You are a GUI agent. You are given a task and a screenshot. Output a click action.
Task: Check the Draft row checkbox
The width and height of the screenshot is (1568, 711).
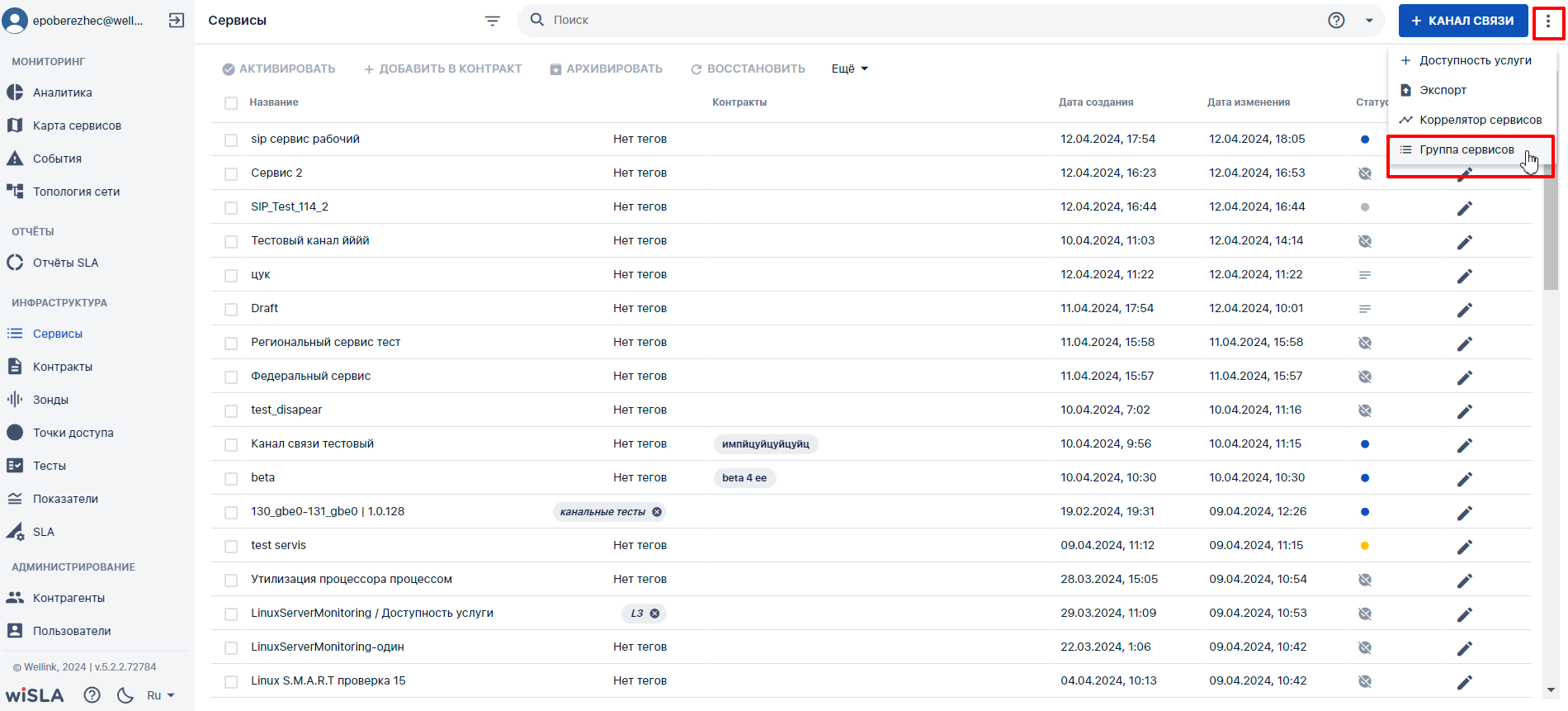point(231,310)
